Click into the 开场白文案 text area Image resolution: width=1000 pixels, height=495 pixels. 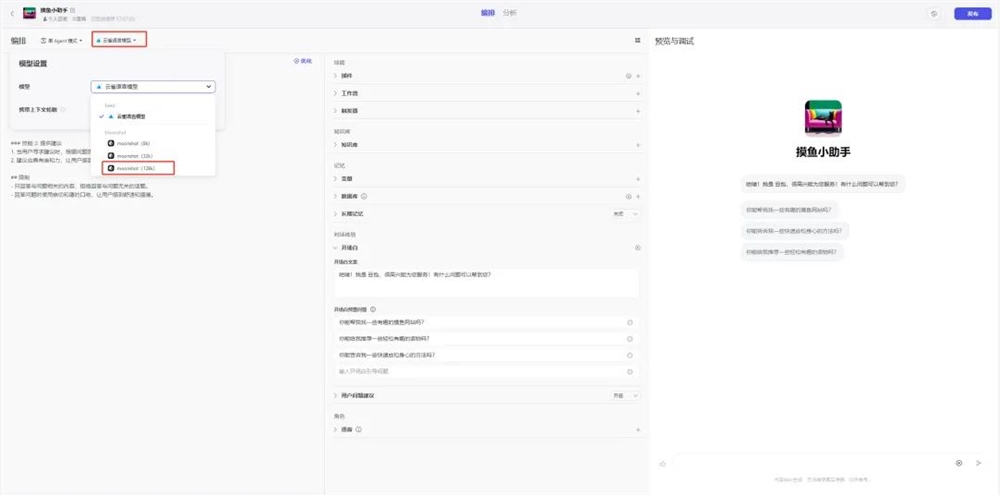pos(486,283)
